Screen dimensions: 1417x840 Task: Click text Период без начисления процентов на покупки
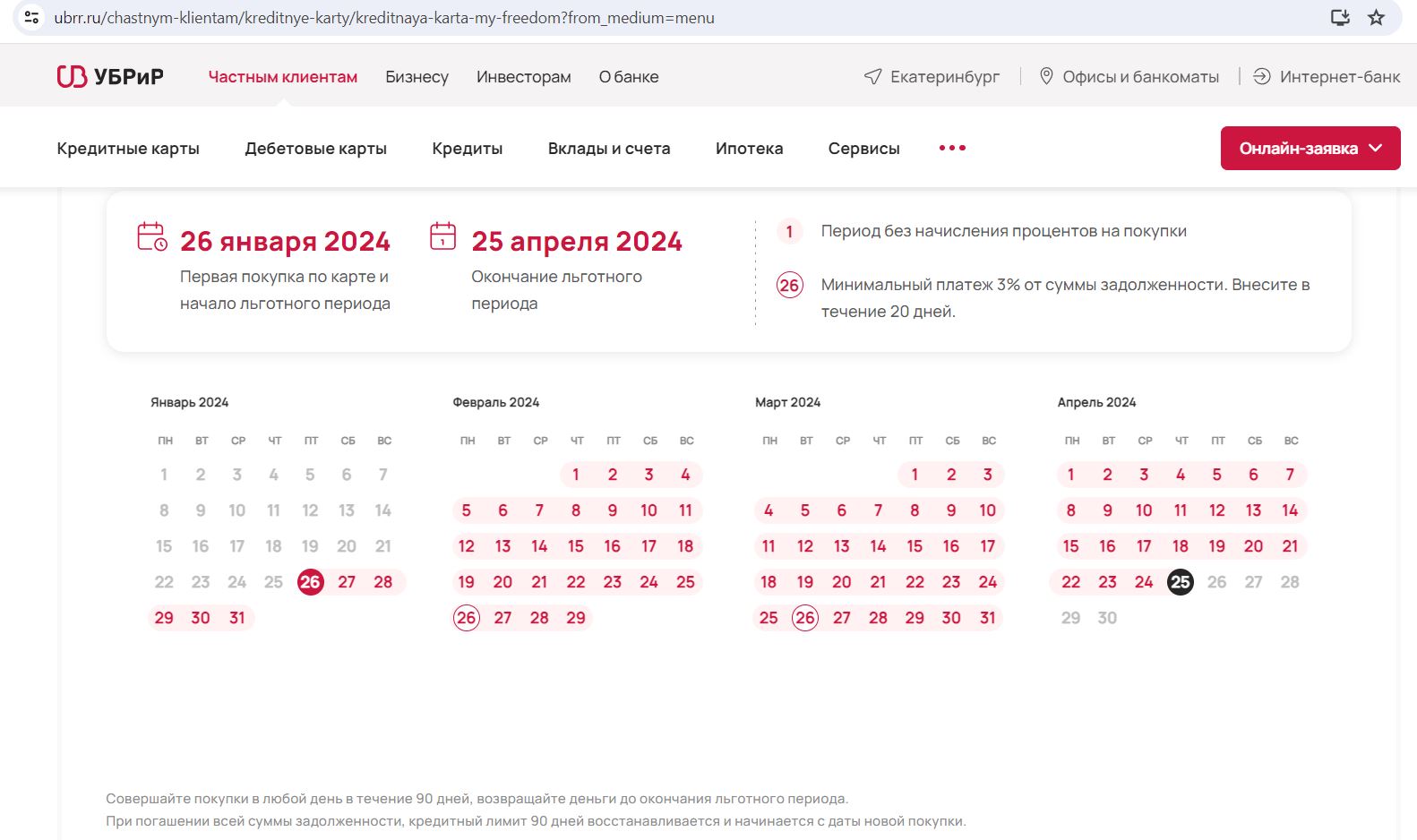click(x=1004, y=231)
